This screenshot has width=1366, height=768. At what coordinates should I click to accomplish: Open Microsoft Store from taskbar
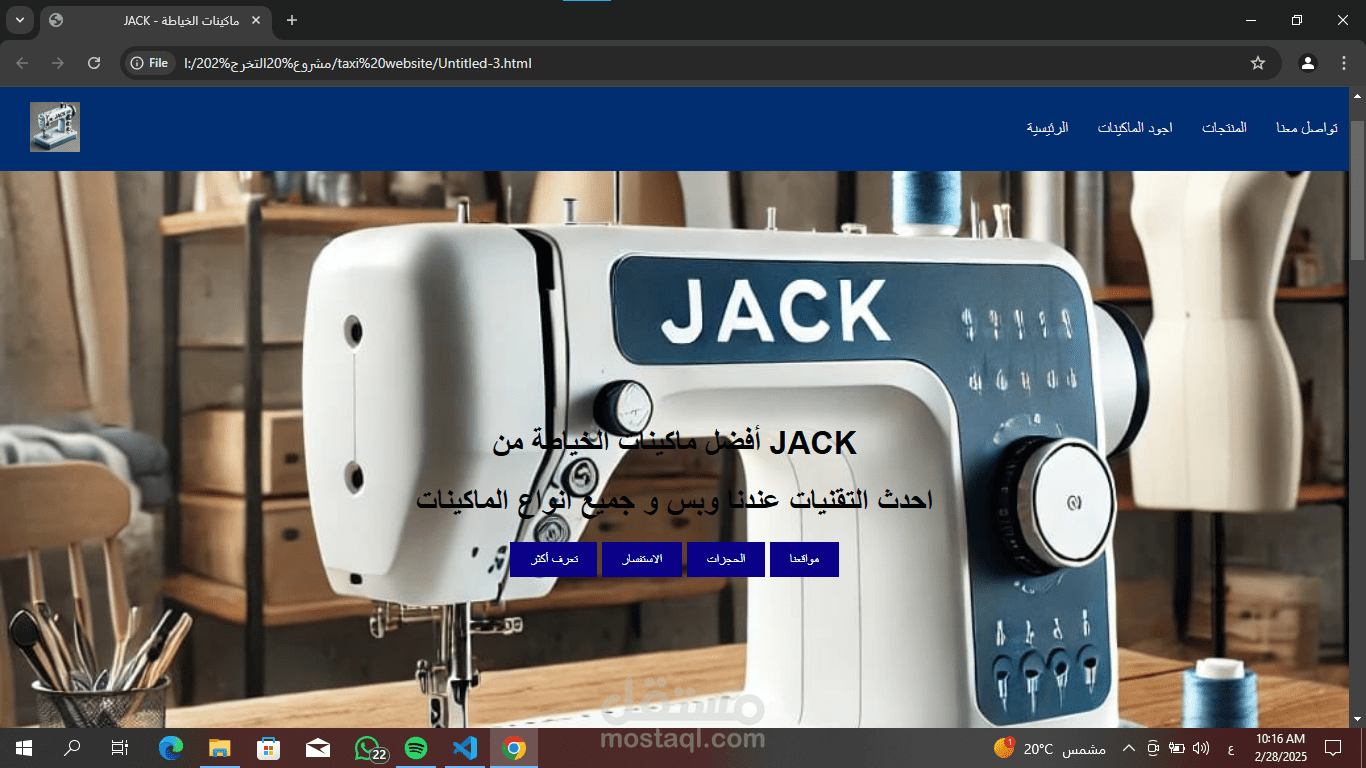(268, 748)
